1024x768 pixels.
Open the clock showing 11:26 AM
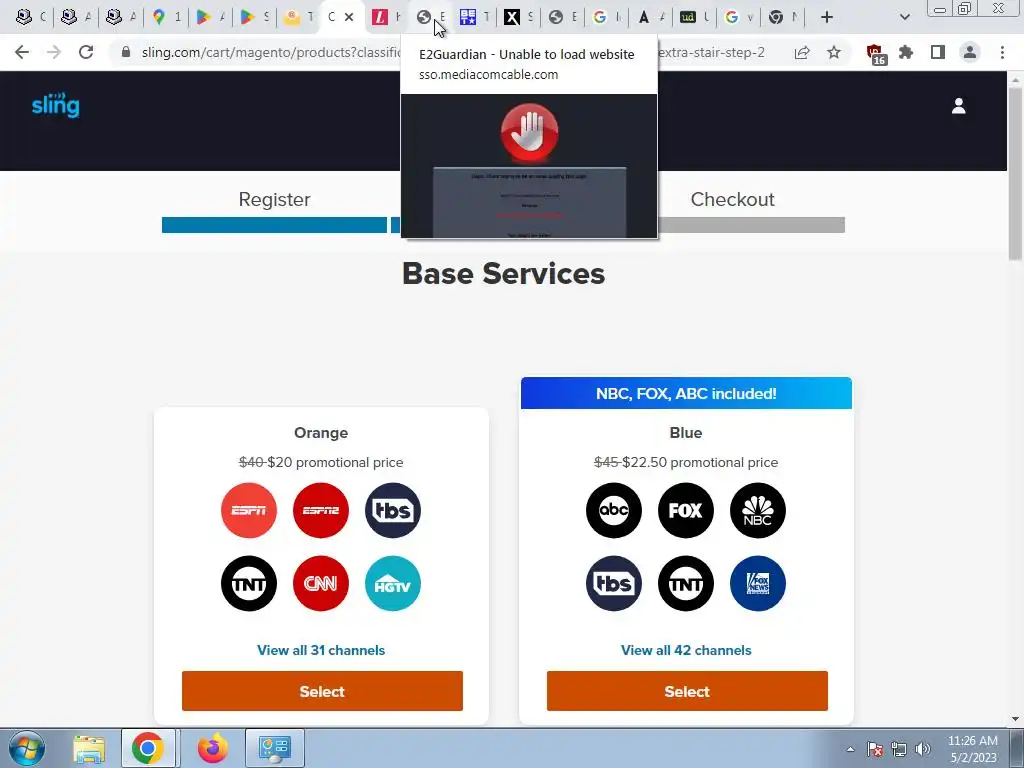[972, 749]
